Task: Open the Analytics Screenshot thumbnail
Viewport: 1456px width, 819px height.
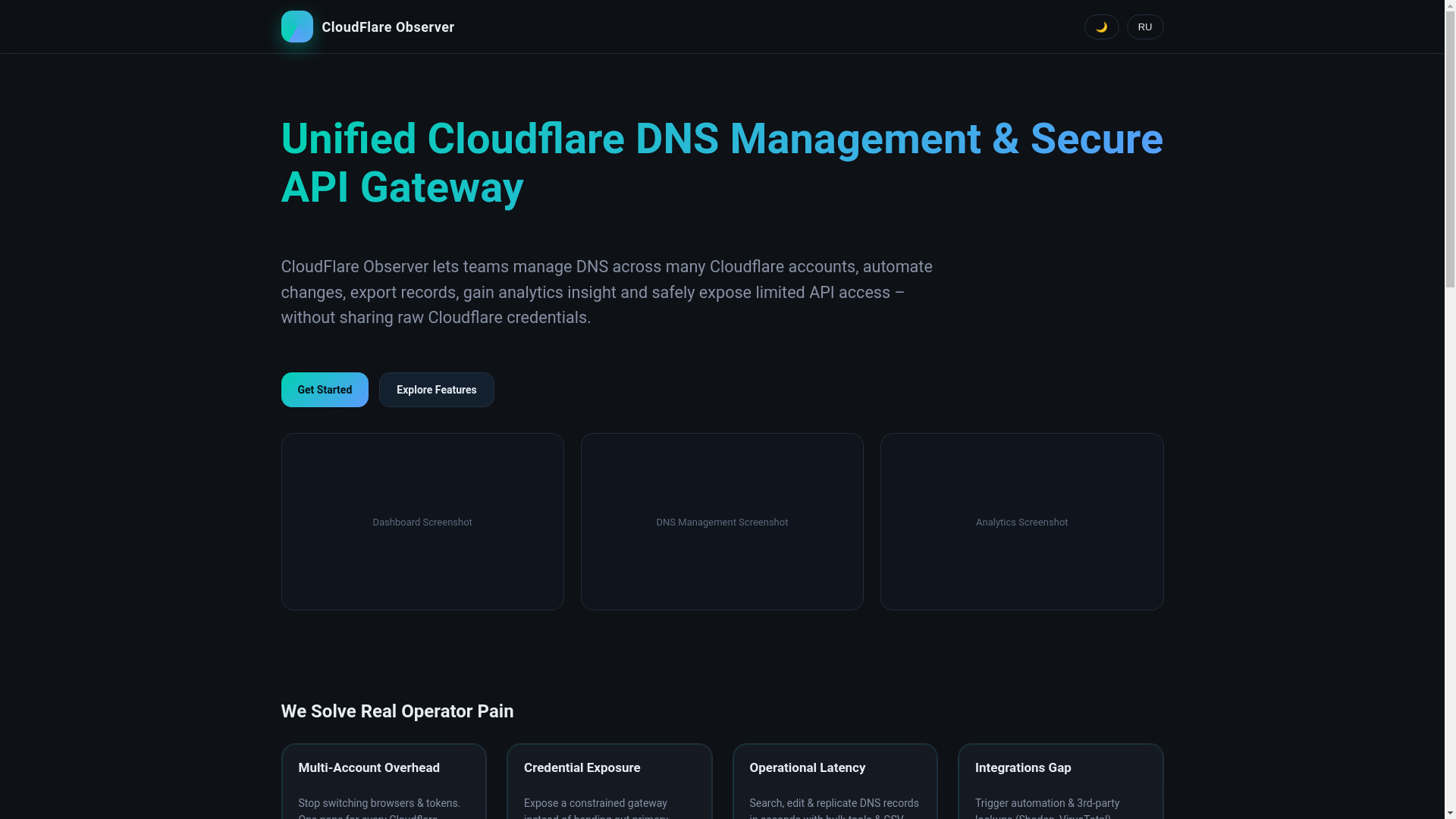Action: click(1021, 522)
